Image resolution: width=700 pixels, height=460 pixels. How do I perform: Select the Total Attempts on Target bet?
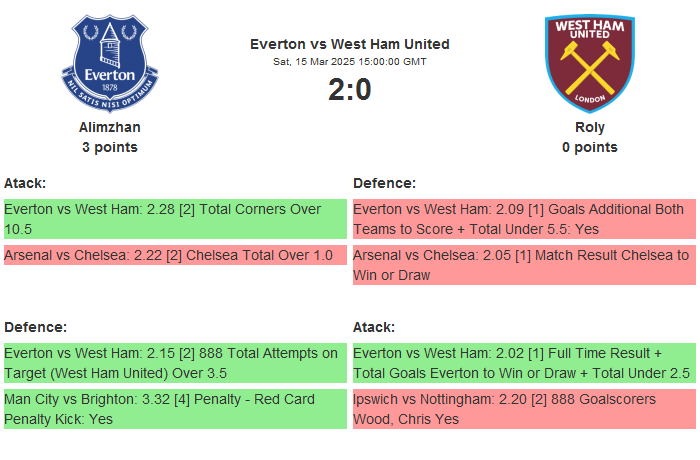[x=174, y=363]
